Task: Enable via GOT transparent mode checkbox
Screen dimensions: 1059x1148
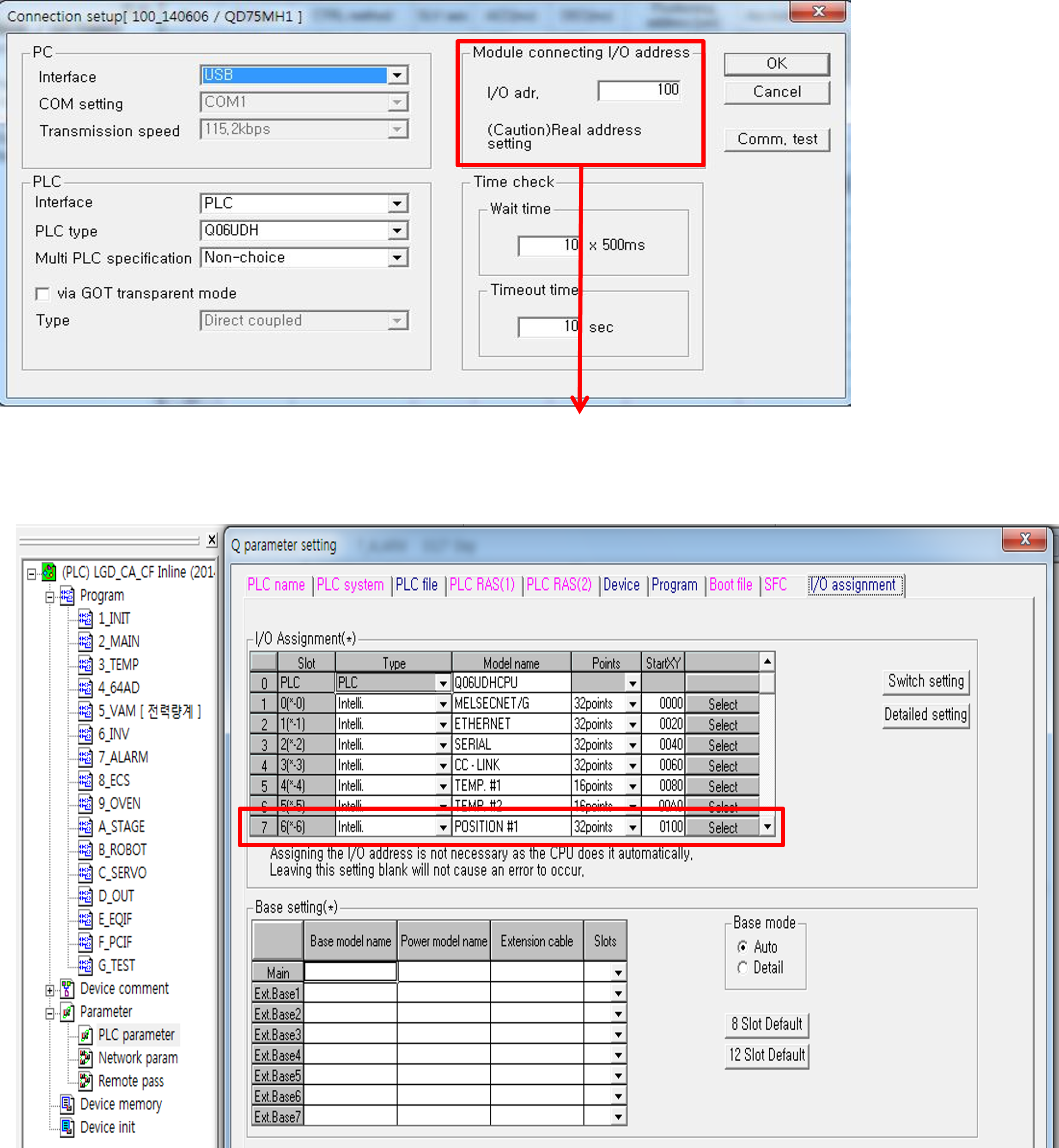Action: [43, 294]
